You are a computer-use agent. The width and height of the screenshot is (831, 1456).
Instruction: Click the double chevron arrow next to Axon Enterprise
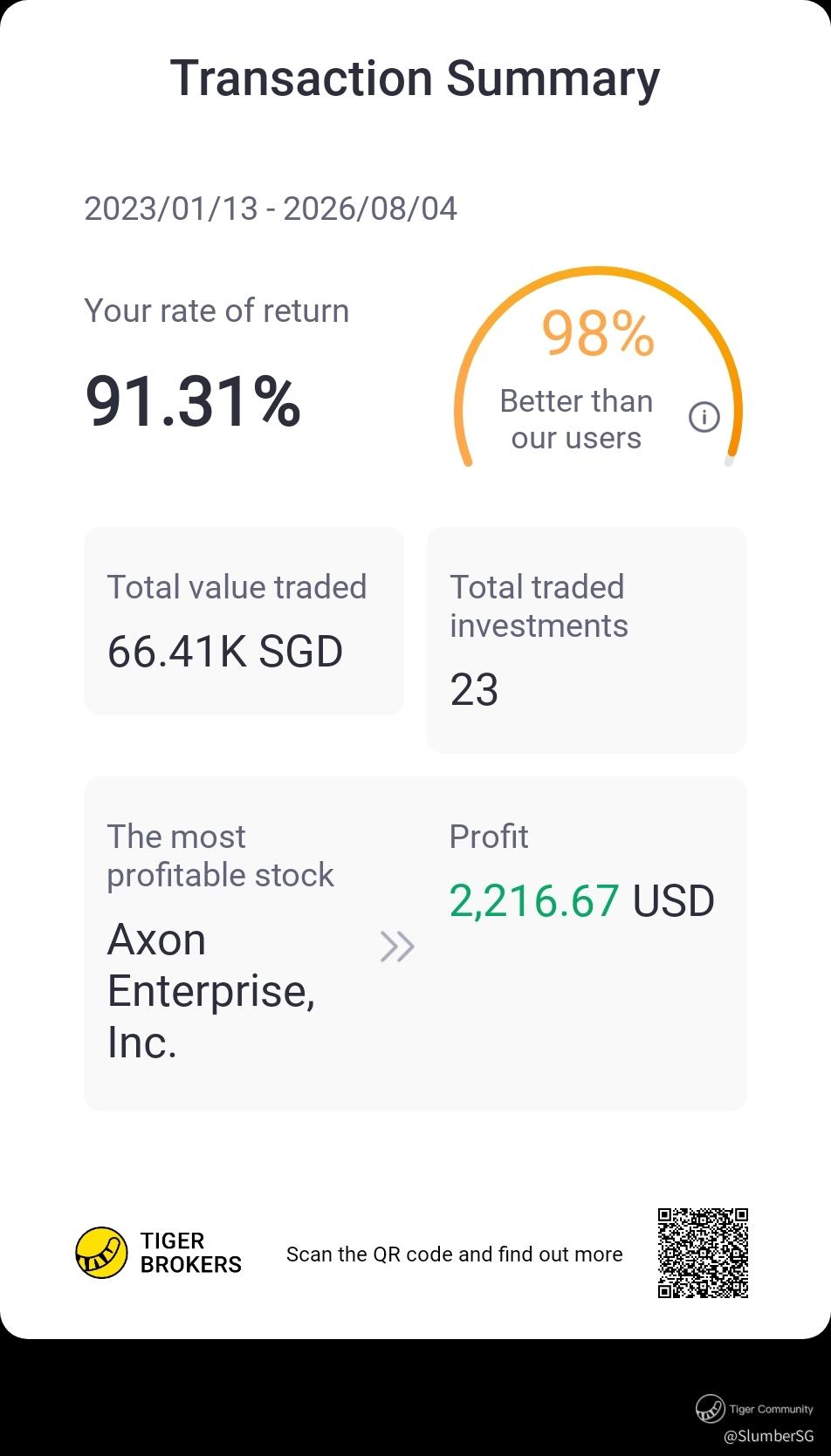click(397, 947)
